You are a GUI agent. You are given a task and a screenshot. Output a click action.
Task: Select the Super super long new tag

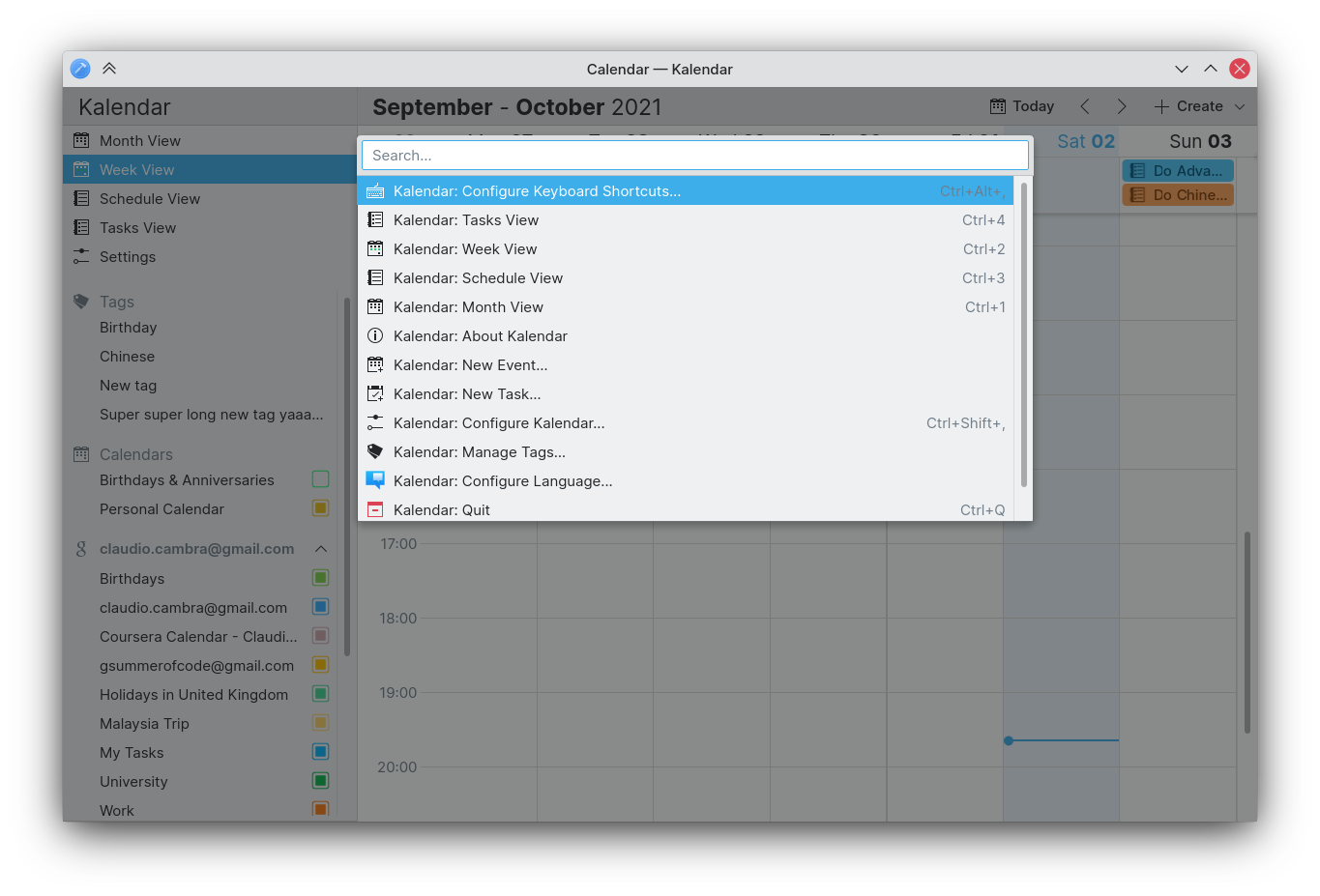(x=212, y=415)
